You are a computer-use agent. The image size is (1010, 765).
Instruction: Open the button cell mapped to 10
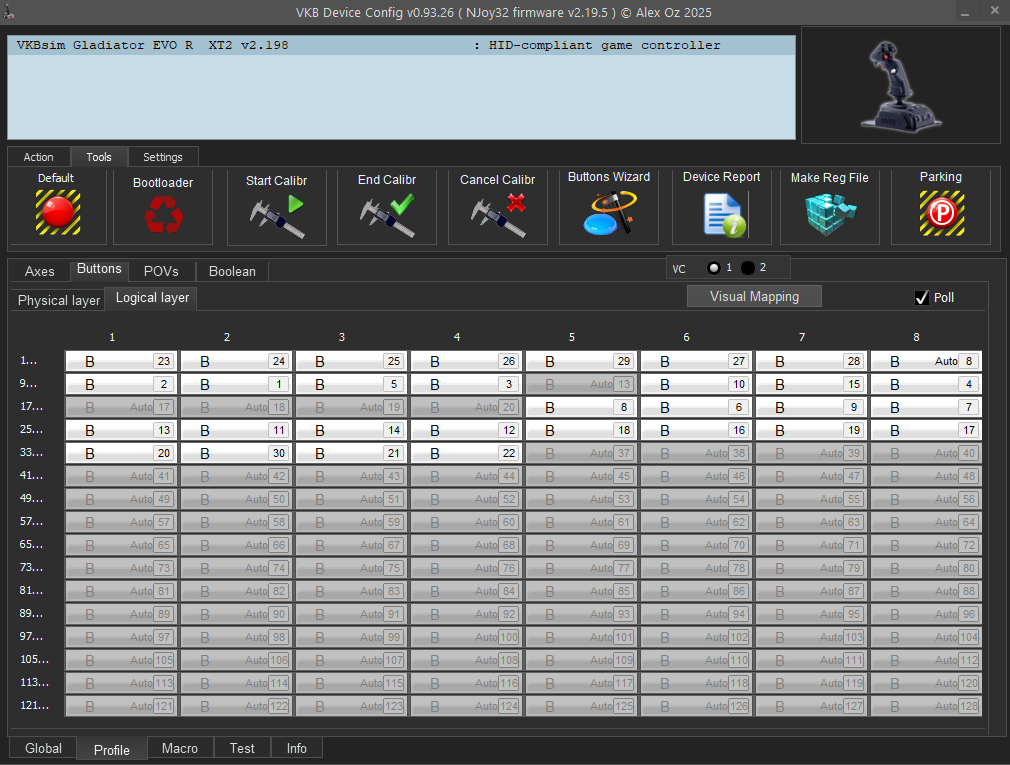(x=696, y=384)
